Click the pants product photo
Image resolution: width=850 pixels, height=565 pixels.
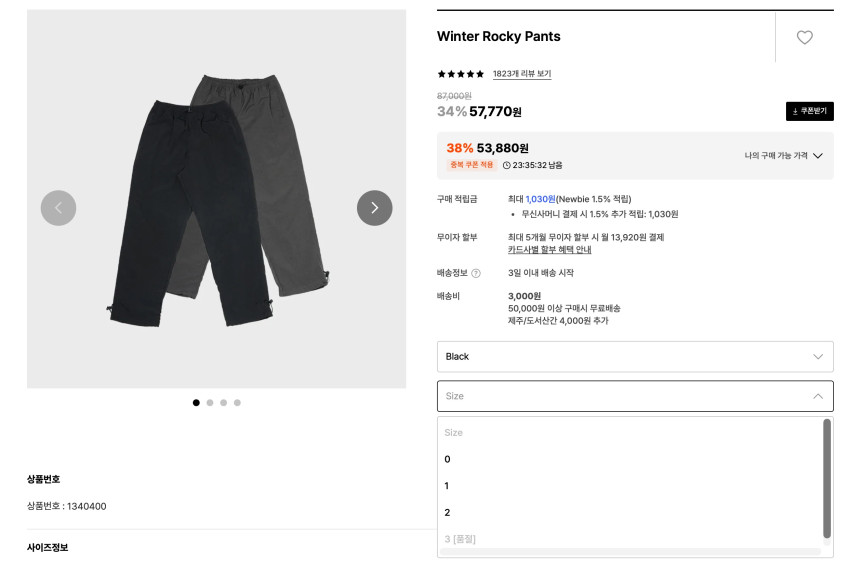point(216,200)
